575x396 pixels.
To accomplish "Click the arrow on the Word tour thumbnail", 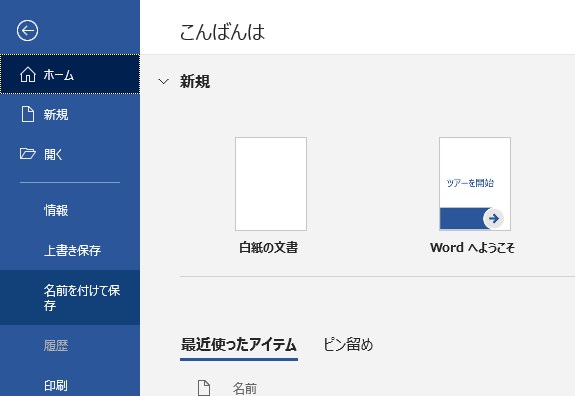I will tap(494, 219).
